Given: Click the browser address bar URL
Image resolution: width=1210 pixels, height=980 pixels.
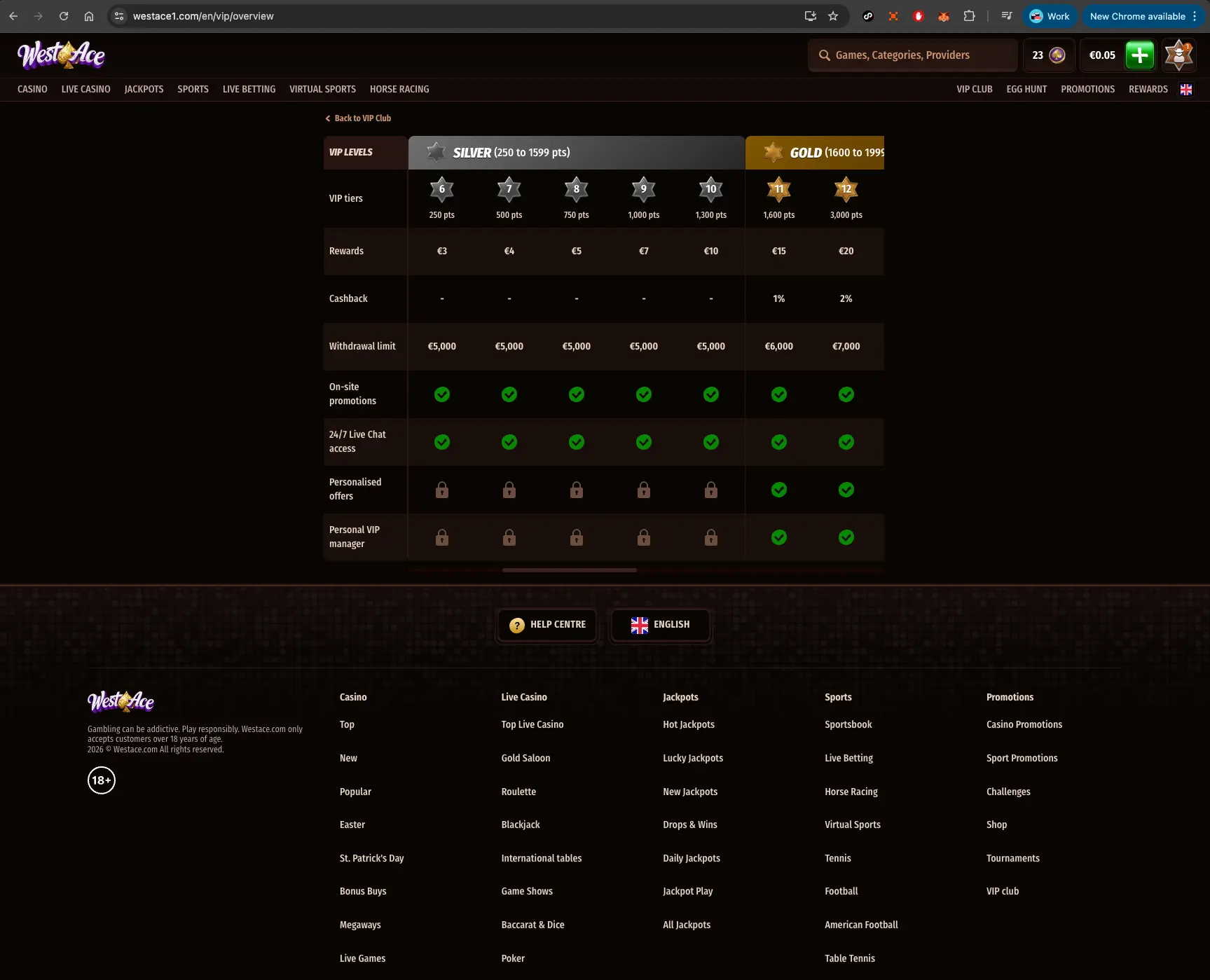Looking at the screenshot, I should point(203,16).
